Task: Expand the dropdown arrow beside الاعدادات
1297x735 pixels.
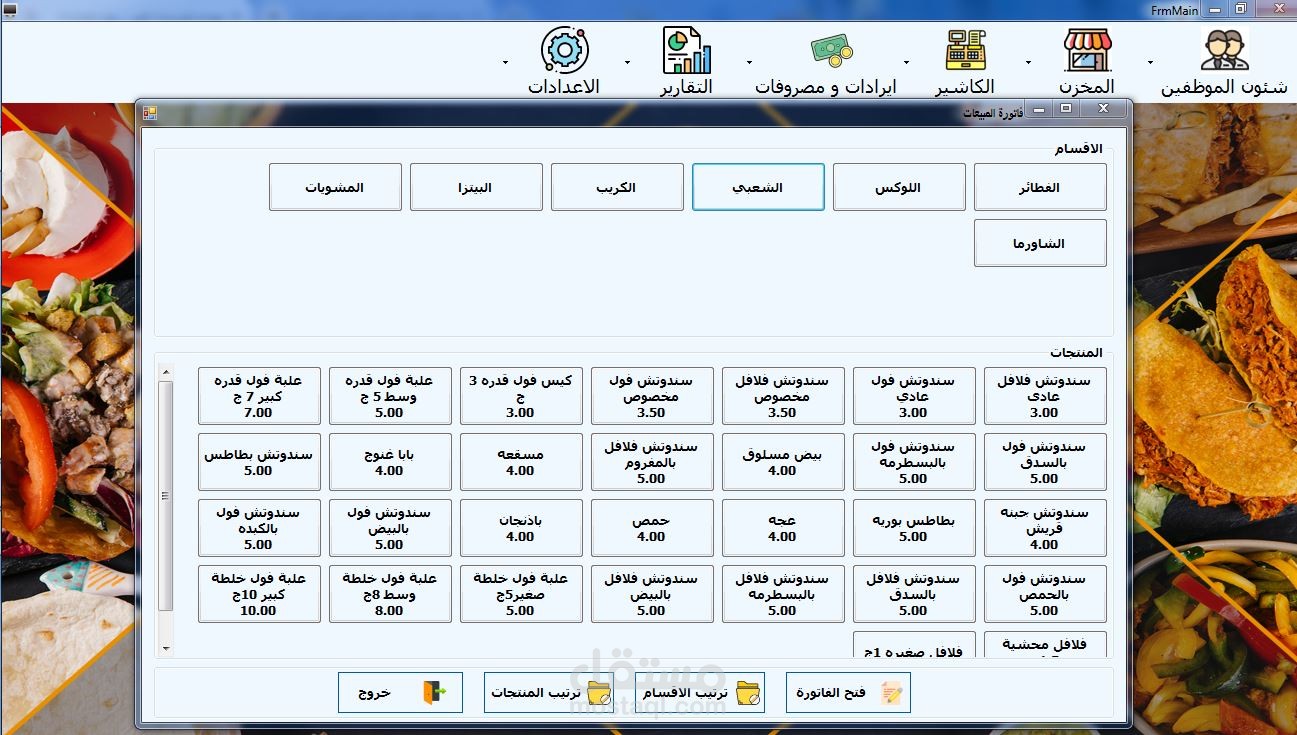Action: point(505,62)
